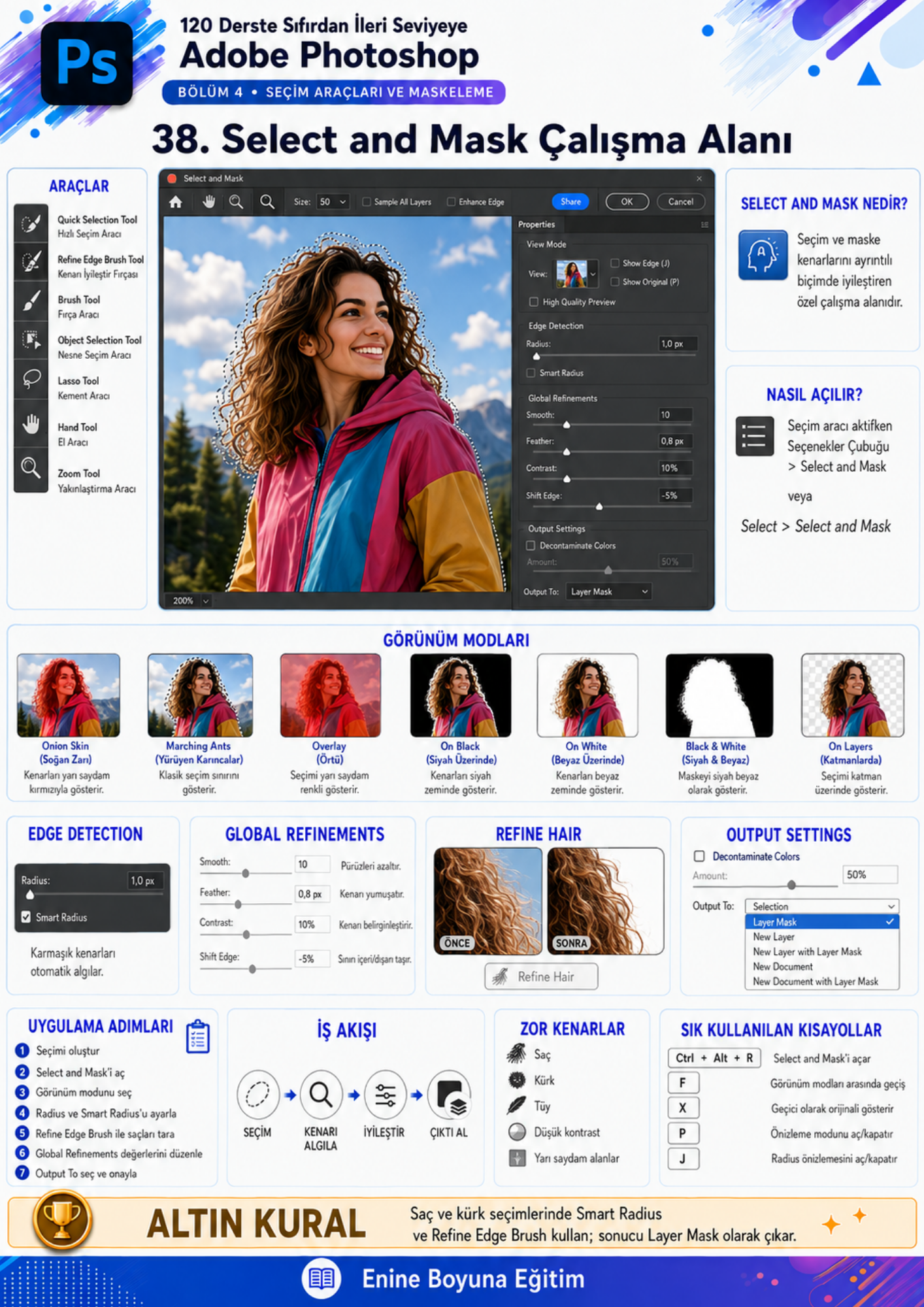Click the Enine Boyuna Eğitim book icon
Screen dimensions: 924x1307
pos(322,1278)
